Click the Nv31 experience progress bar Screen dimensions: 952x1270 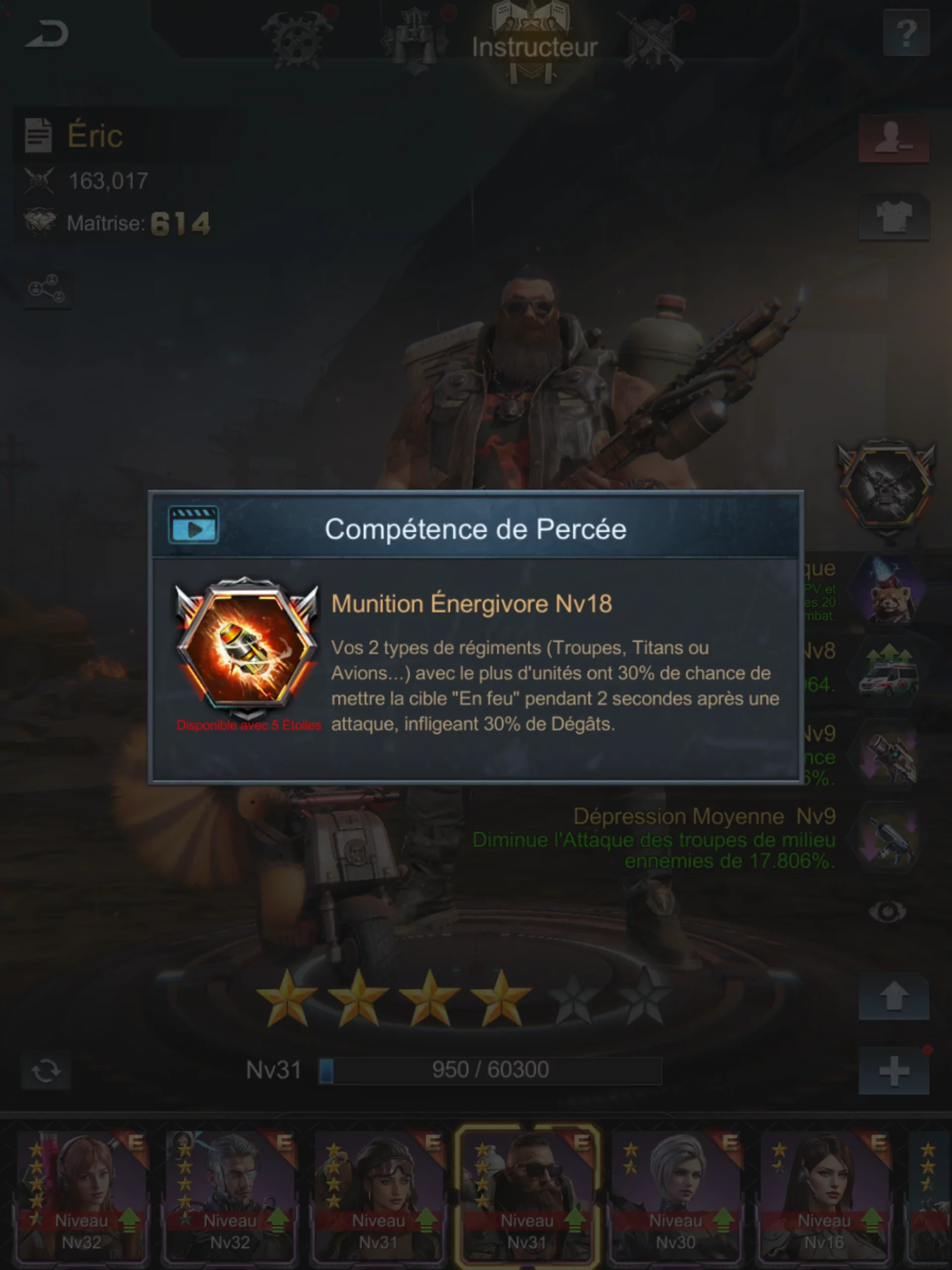[490, 1070]
